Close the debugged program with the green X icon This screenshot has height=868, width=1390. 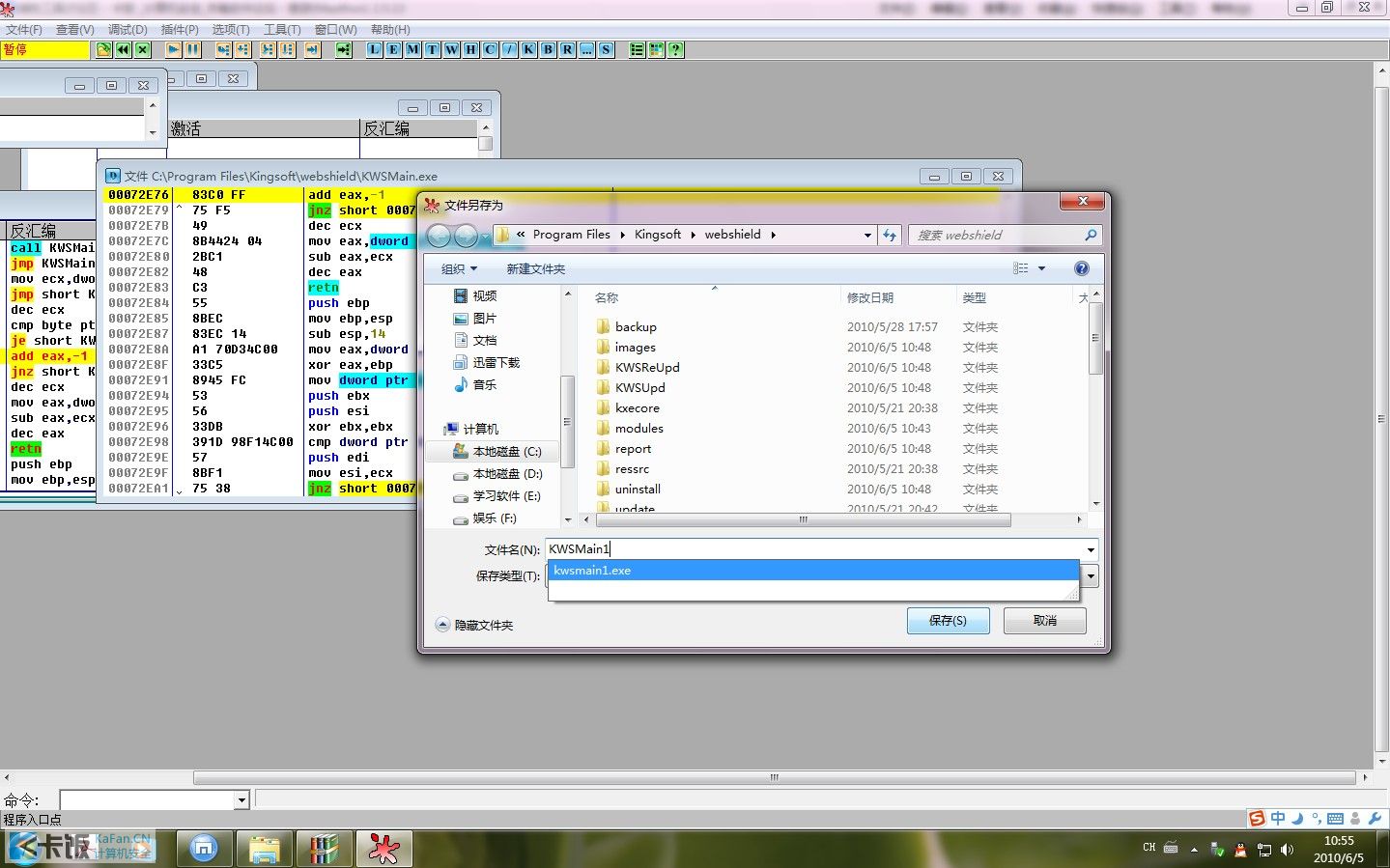pos(142,49)
